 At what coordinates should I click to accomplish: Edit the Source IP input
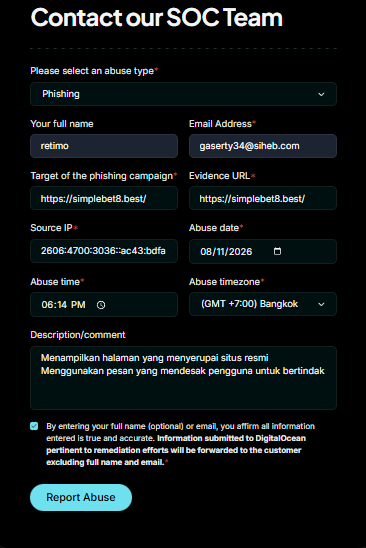pyautogui.click(x=104, y=251)
